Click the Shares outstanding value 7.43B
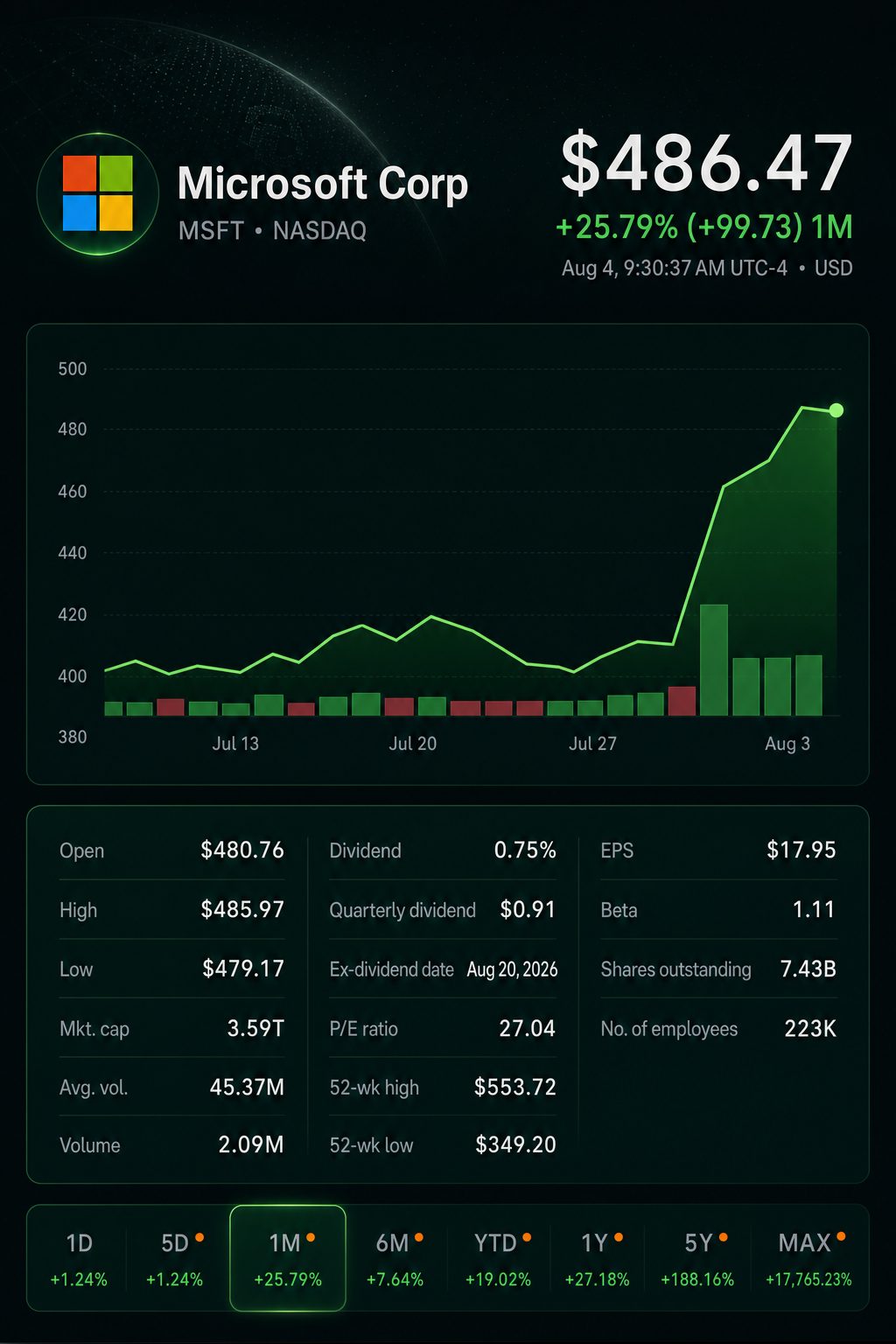Screen dimensions: 896x1344 [x=808, y=969]
